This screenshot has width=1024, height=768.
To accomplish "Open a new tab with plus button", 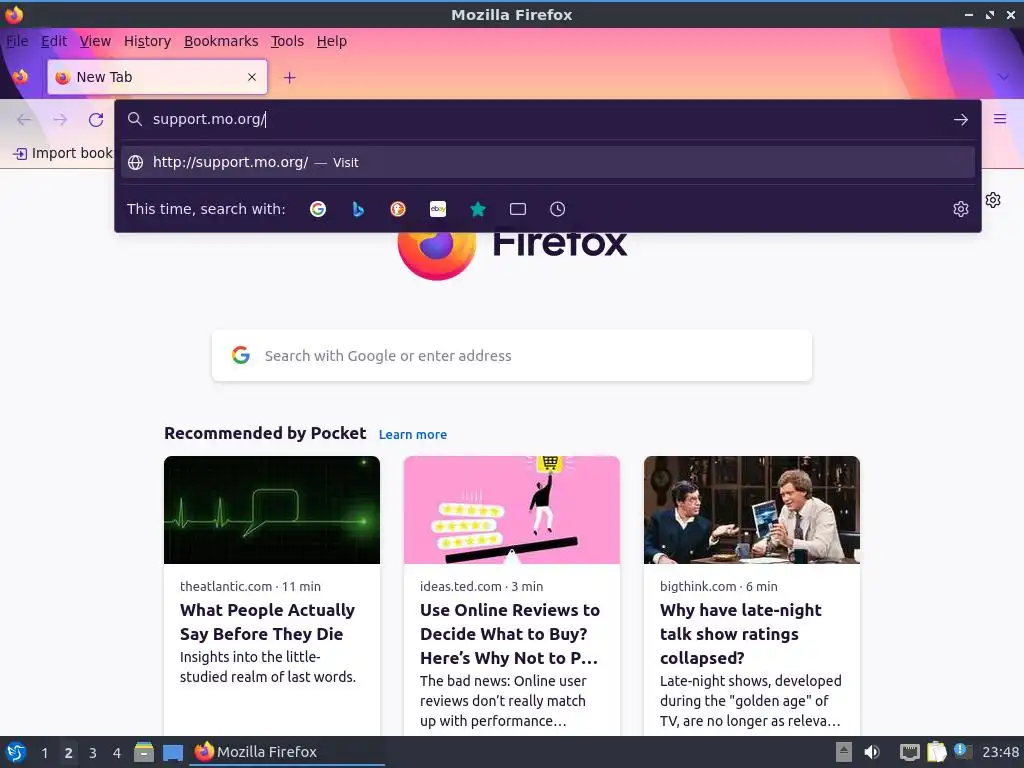I will pos(289,78).
